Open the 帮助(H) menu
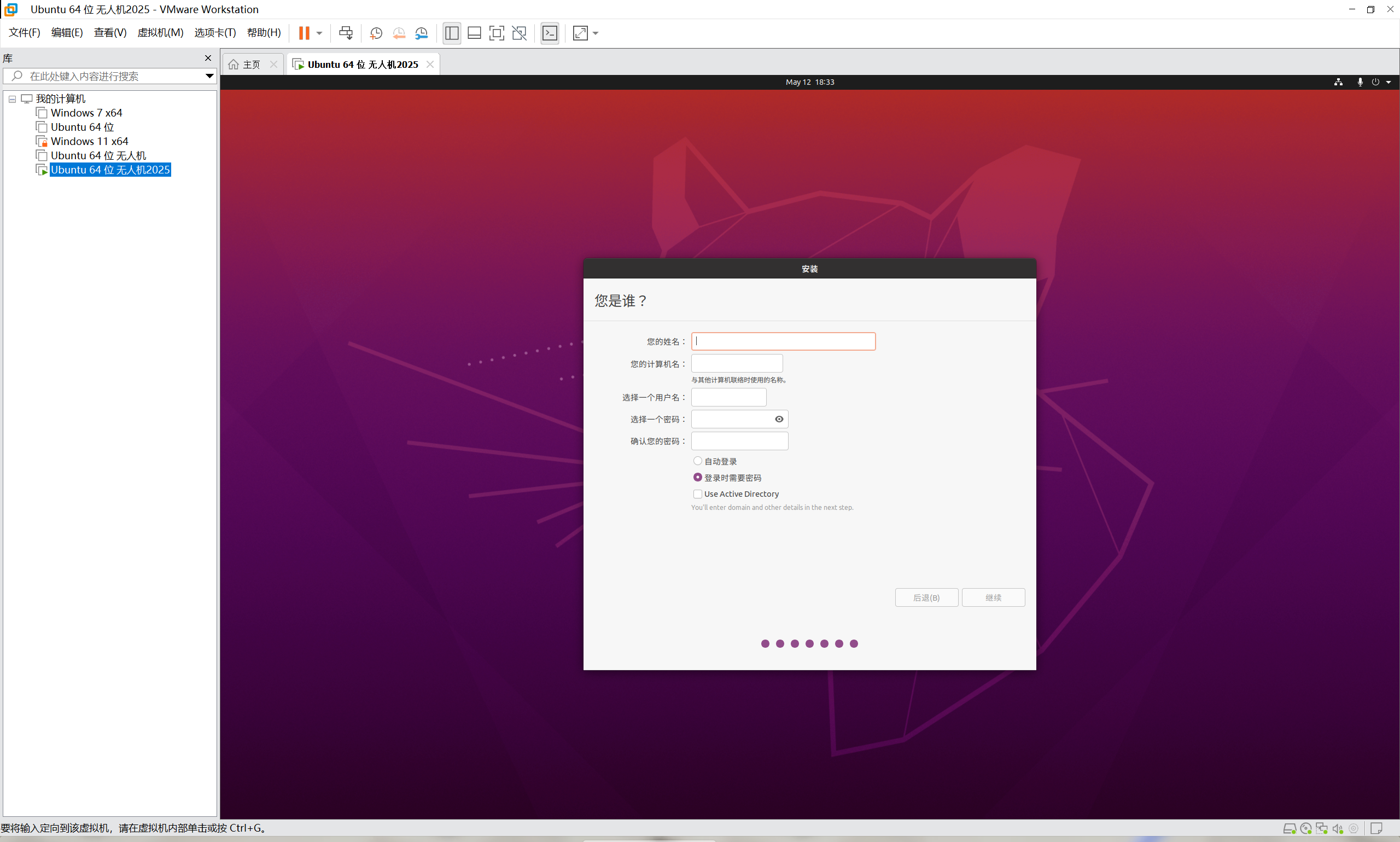 click(x=264, y=32)
